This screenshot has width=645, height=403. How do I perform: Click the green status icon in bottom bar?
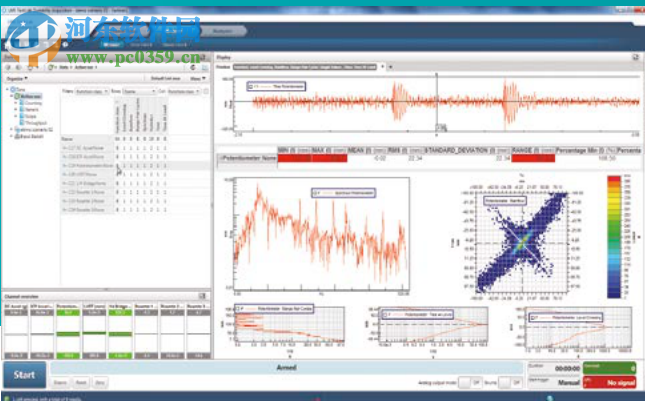5,398
